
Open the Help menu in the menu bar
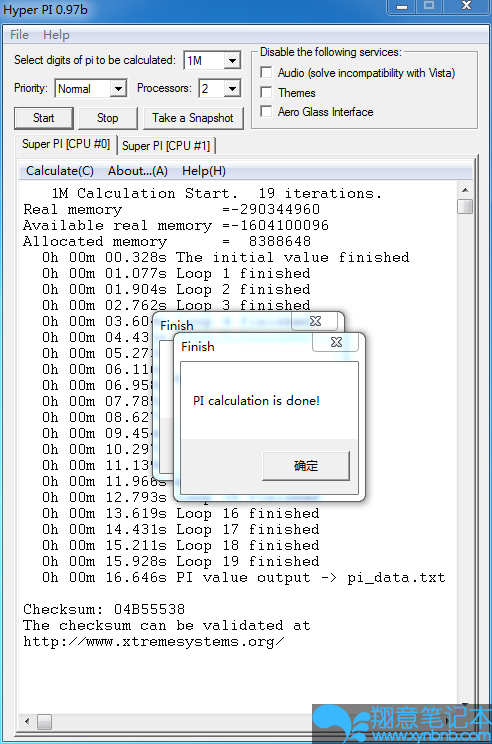[56, 35]
